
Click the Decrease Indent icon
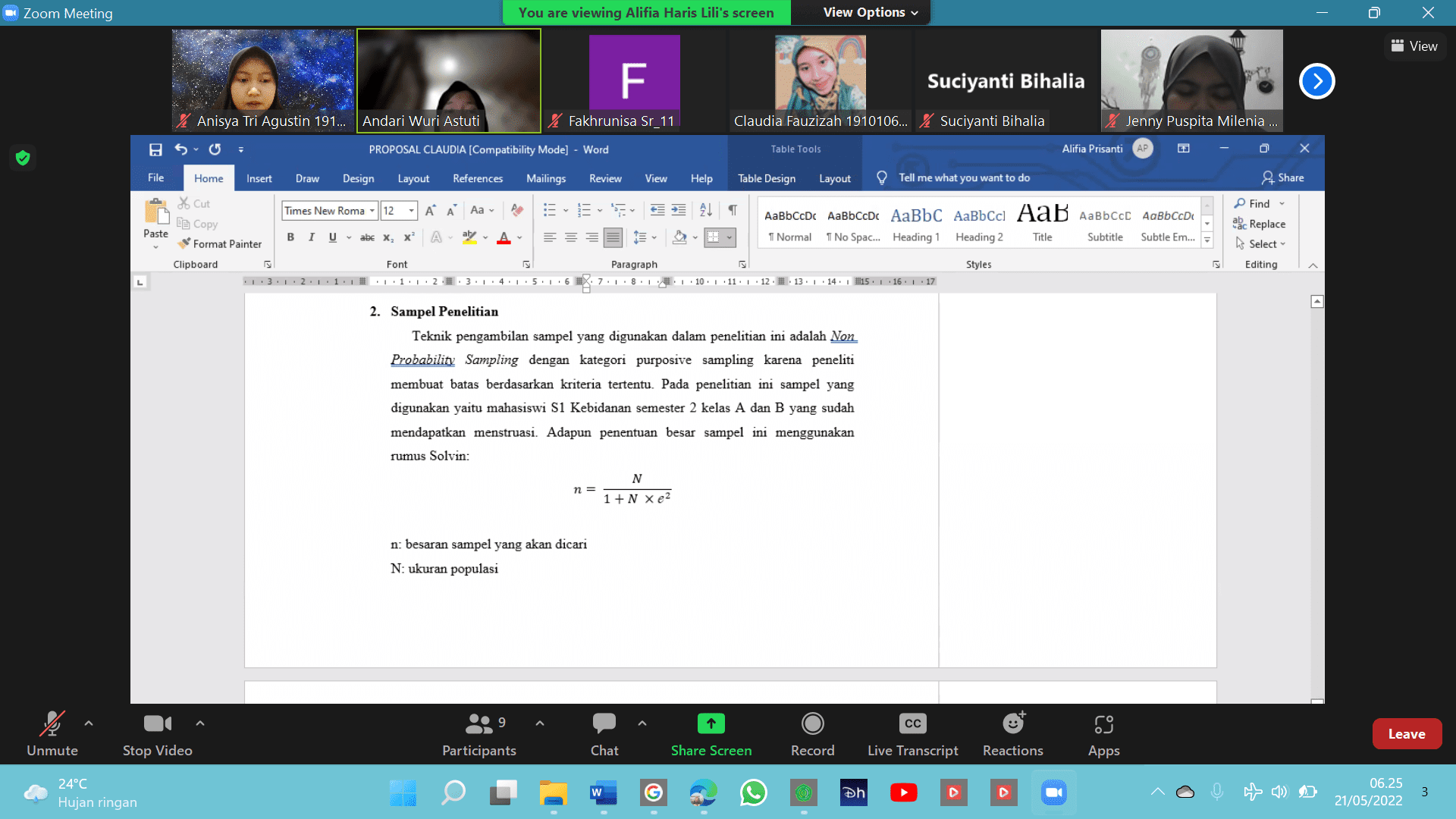657,210
